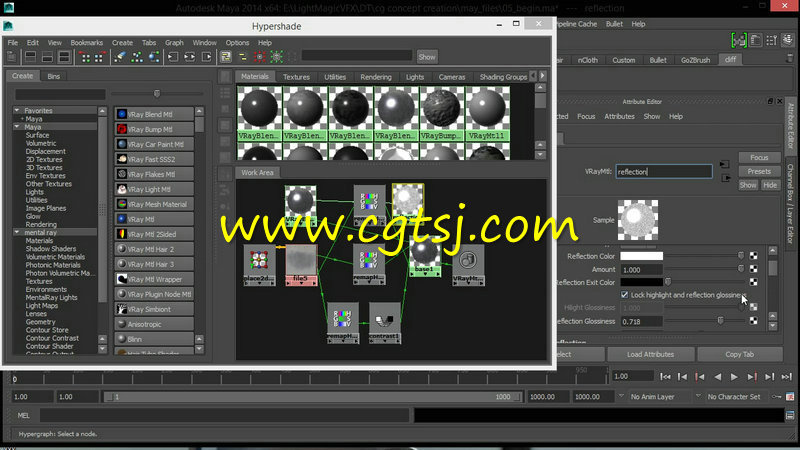Show input connections icon in Hypershade
The image size is (800, 450).
tap(173, 57)
